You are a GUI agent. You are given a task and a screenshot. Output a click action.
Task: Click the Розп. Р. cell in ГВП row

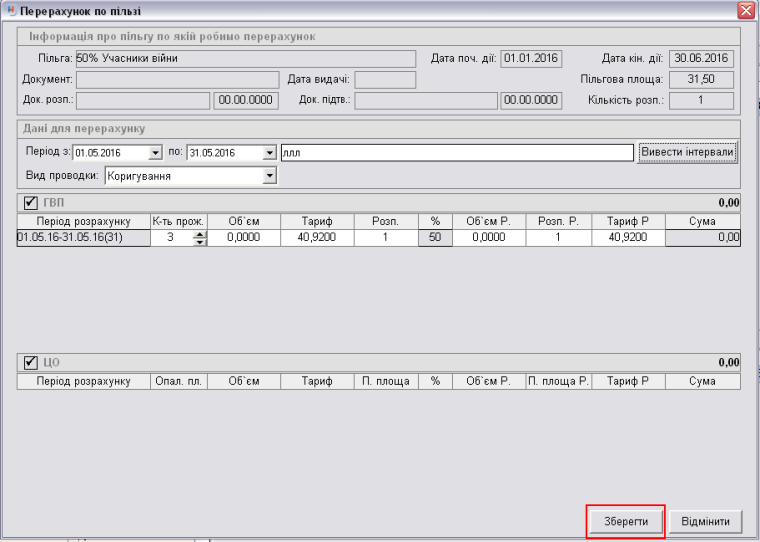click(x=557, y=238)
